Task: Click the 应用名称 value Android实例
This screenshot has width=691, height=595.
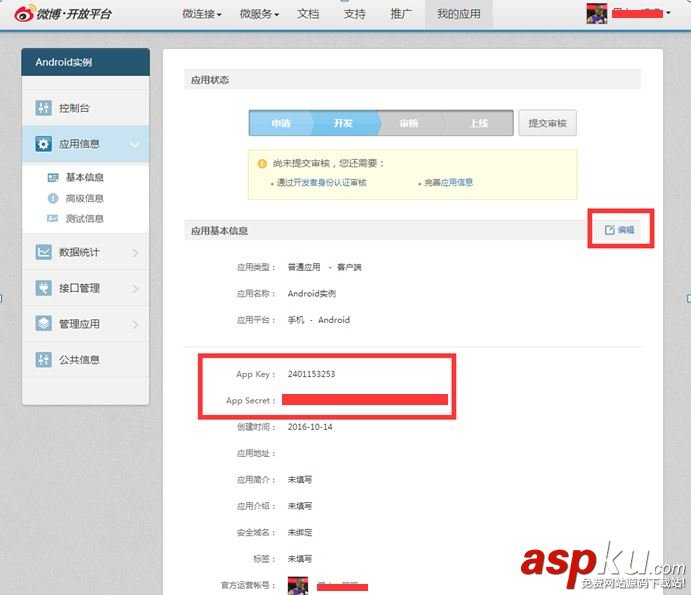Action: tap(312, 294)
